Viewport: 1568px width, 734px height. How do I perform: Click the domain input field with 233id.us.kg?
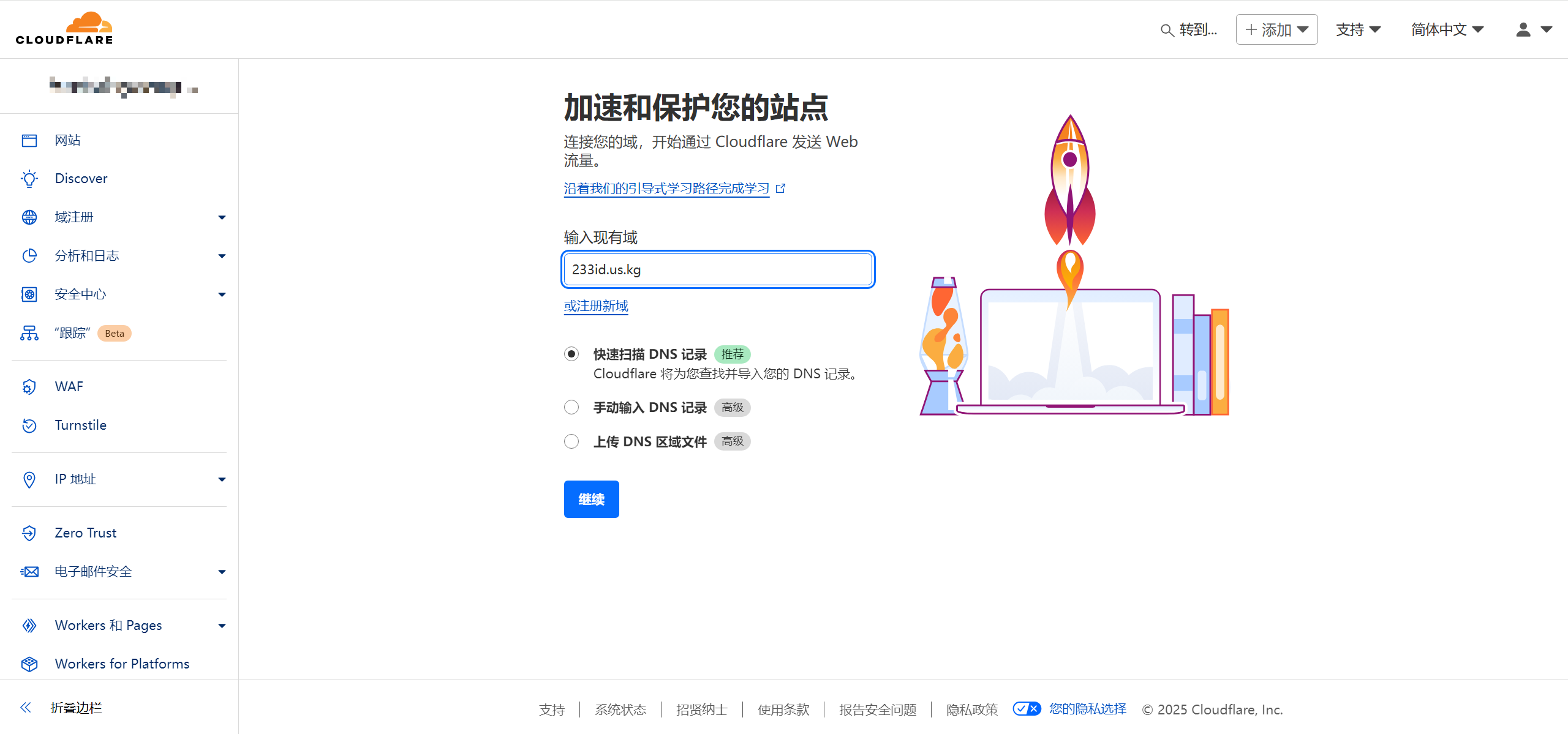[x=718, y=269]
